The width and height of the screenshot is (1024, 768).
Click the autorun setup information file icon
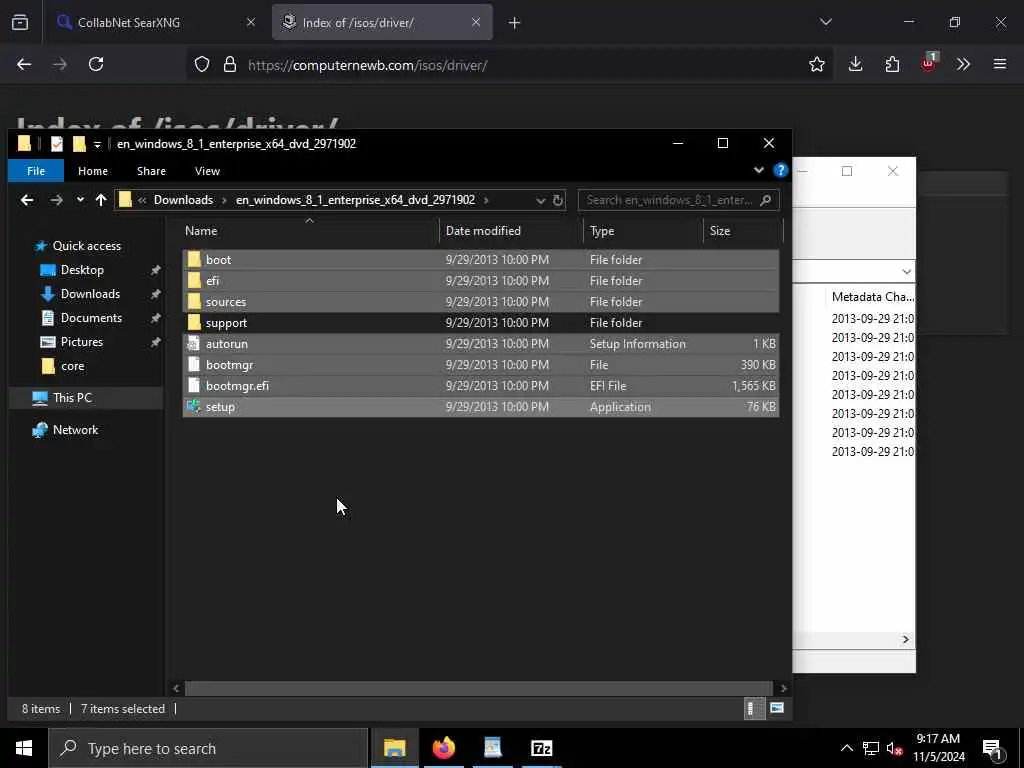tap(193, 344)
